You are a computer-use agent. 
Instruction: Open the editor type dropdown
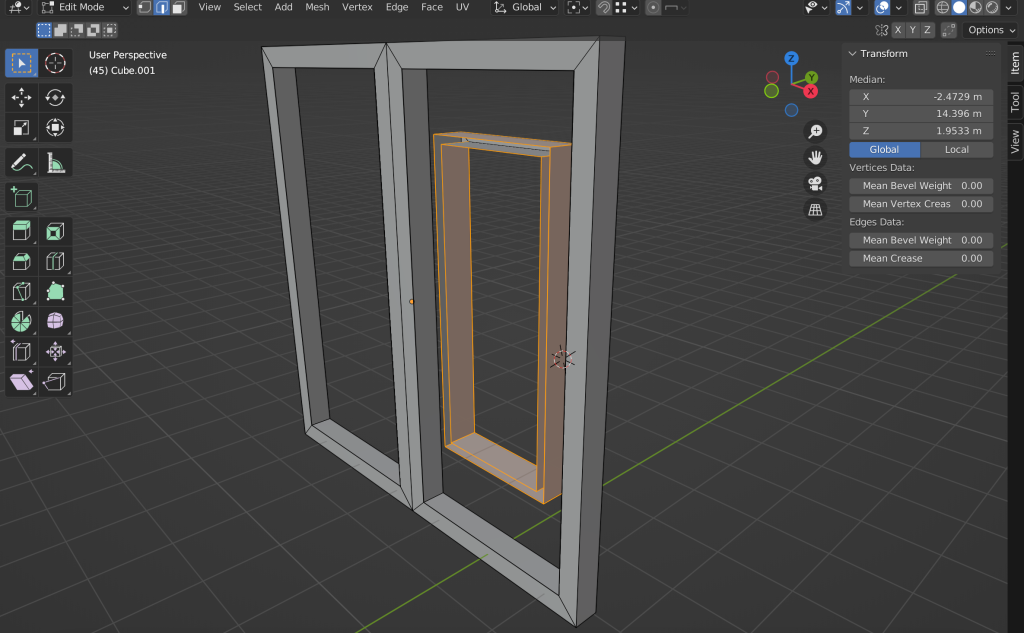tap(18, 8)
